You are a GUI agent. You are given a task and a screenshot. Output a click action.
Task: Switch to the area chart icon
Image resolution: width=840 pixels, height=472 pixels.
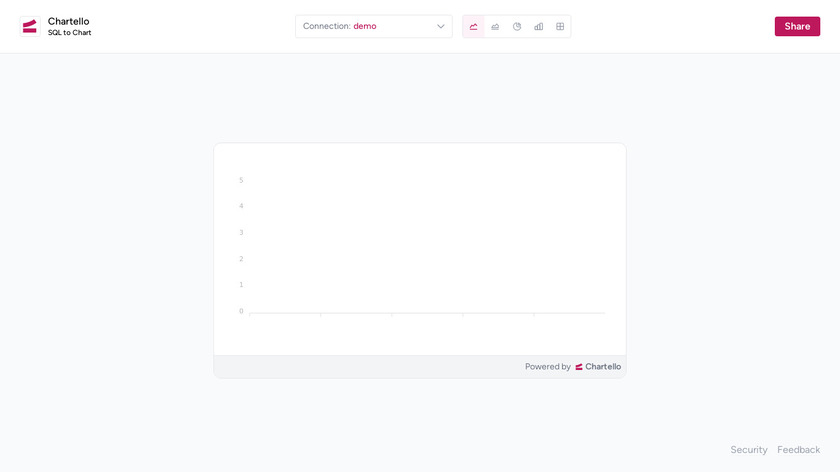[495, 26]
